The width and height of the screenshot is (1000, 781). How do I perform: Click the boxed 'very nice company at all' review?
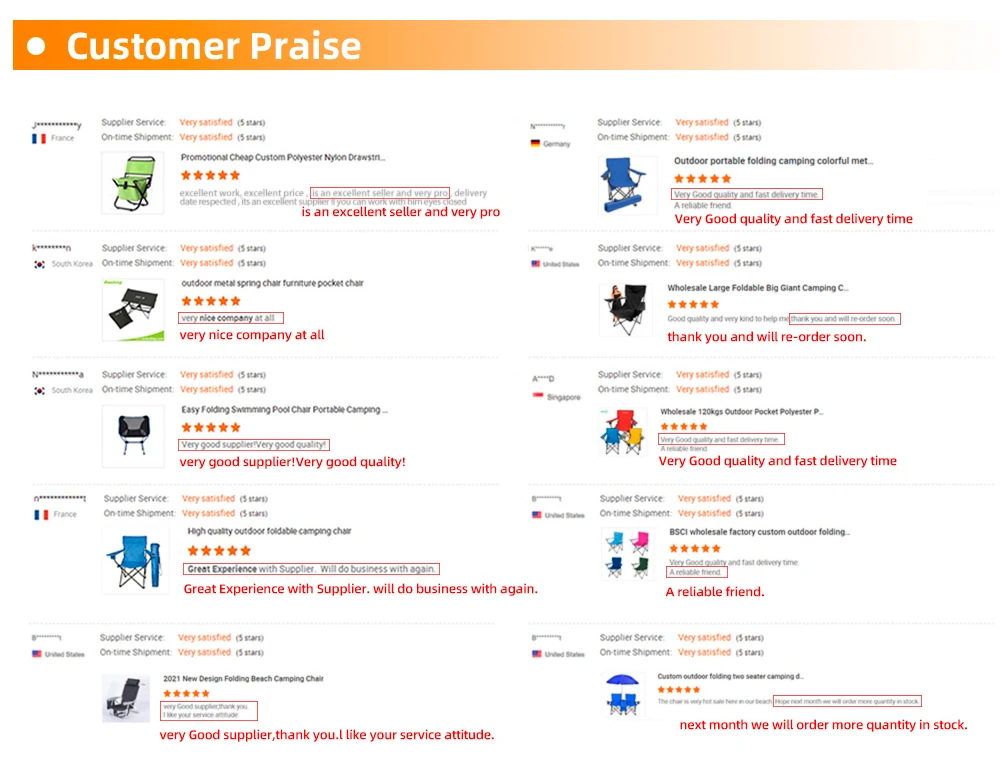pyautogui.click(x=231, y=318)
